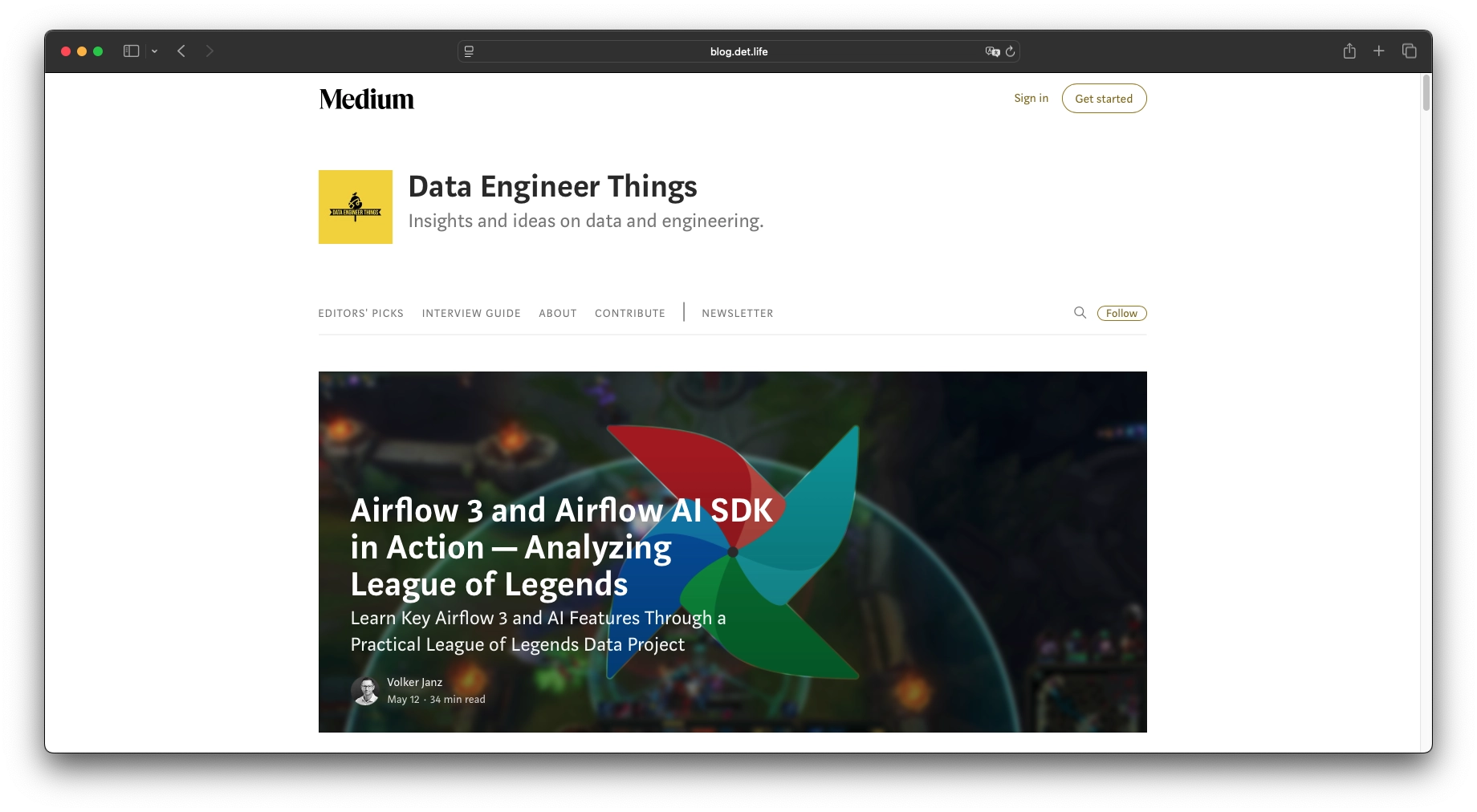The height and width of the screenshot is (812, 1477).
Task: Show the tab overview icon
Action: (x=1409, y=51)
